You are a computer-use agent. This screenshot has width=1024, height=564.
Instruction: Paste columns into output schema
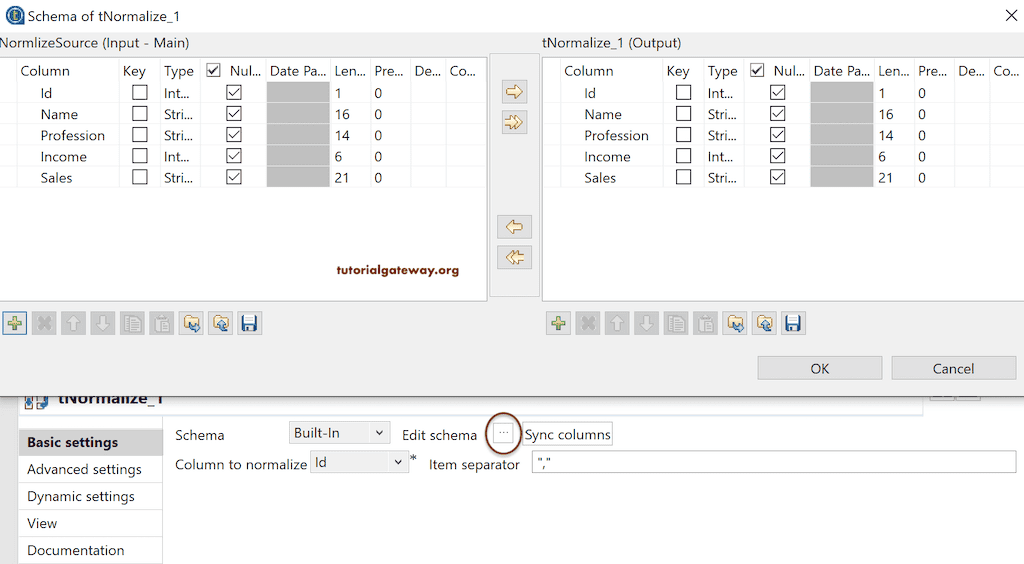coord(705,323)
